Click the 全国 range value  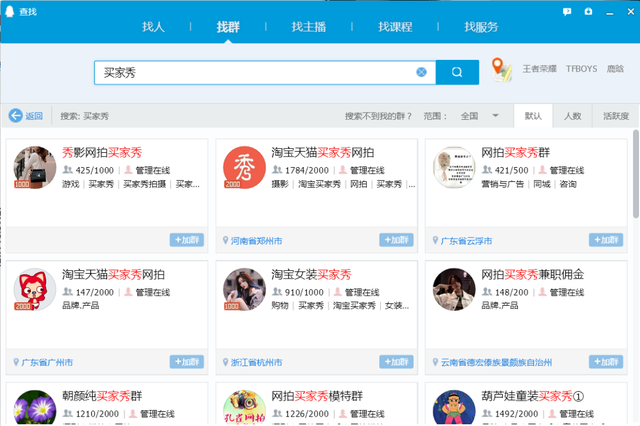[469, 116]
